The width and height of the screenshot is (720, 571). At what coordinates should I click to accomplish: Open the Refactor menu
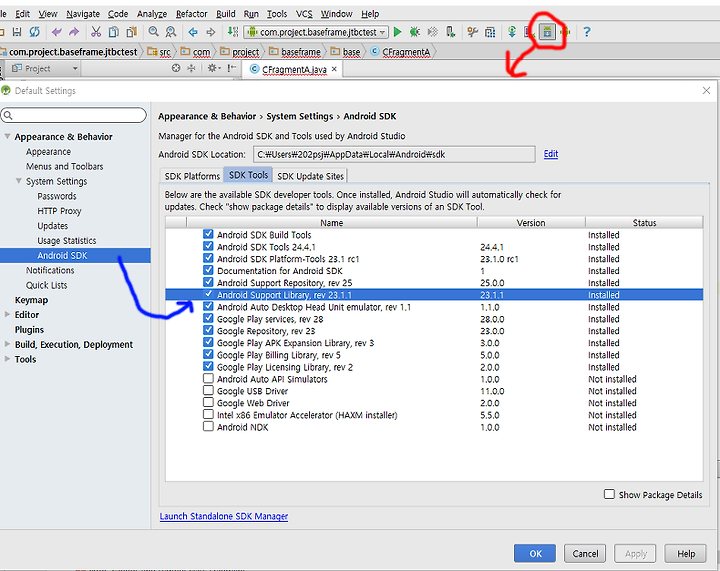(191, 14)
